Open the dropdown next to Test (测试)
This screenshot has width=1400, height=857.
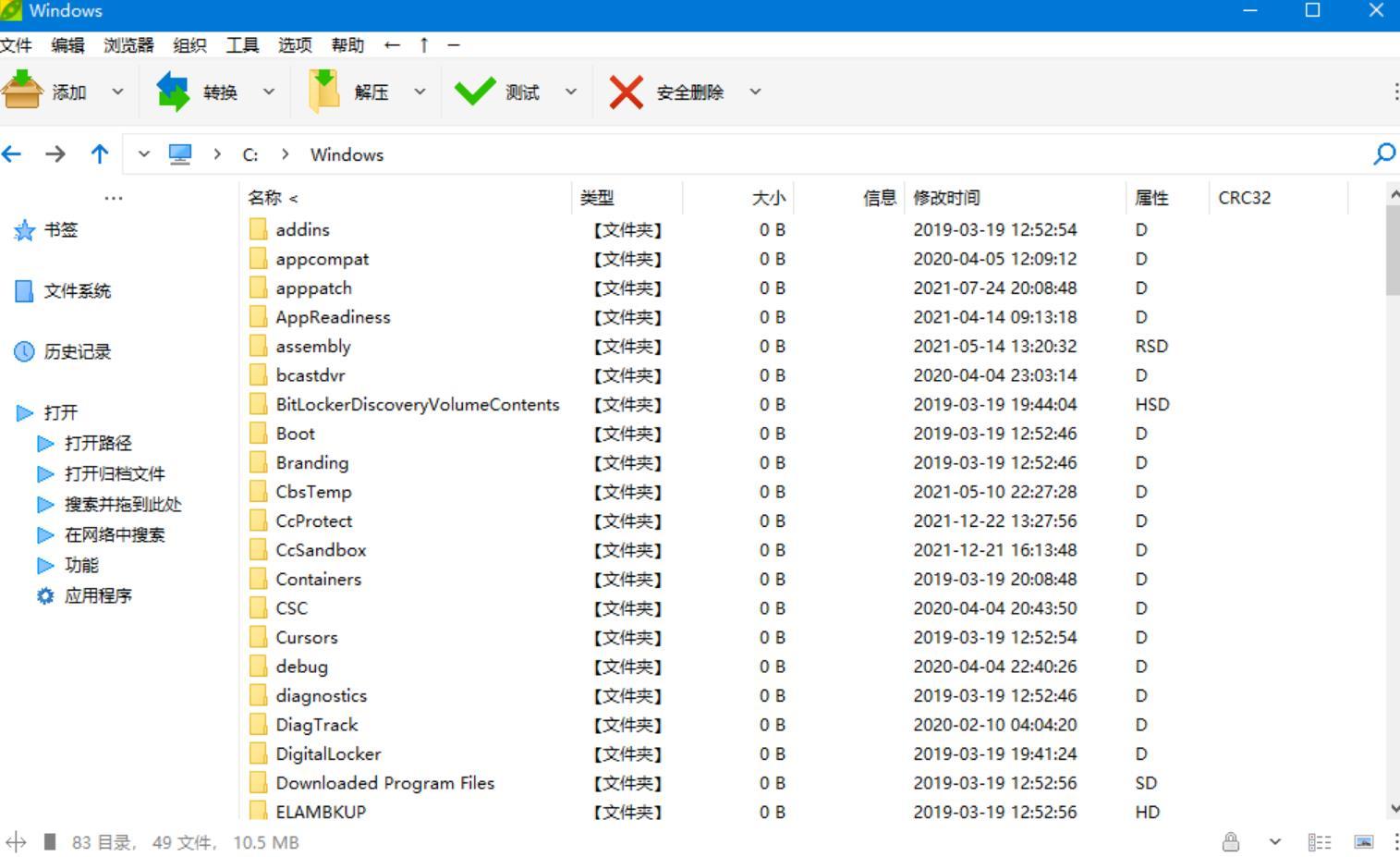pos(571,92)
